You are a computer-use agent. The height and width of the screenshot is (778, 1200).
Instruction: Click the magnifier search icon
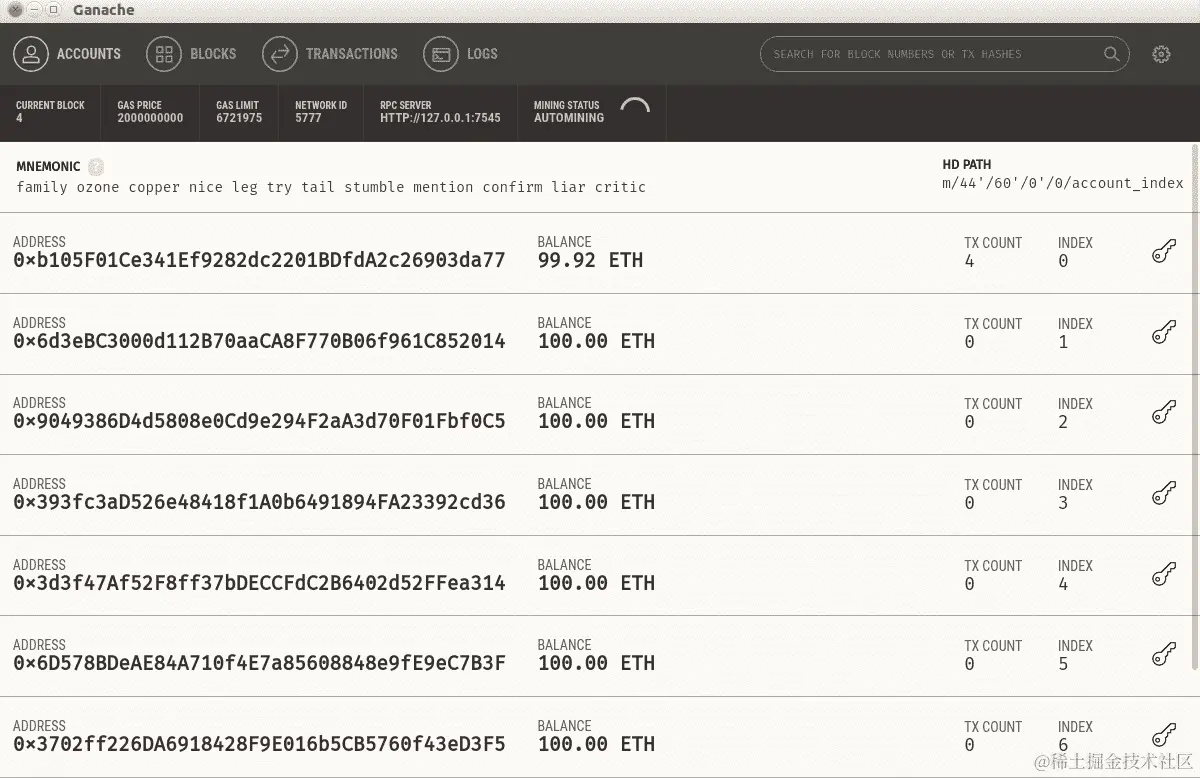click(x=1111, y=54)
